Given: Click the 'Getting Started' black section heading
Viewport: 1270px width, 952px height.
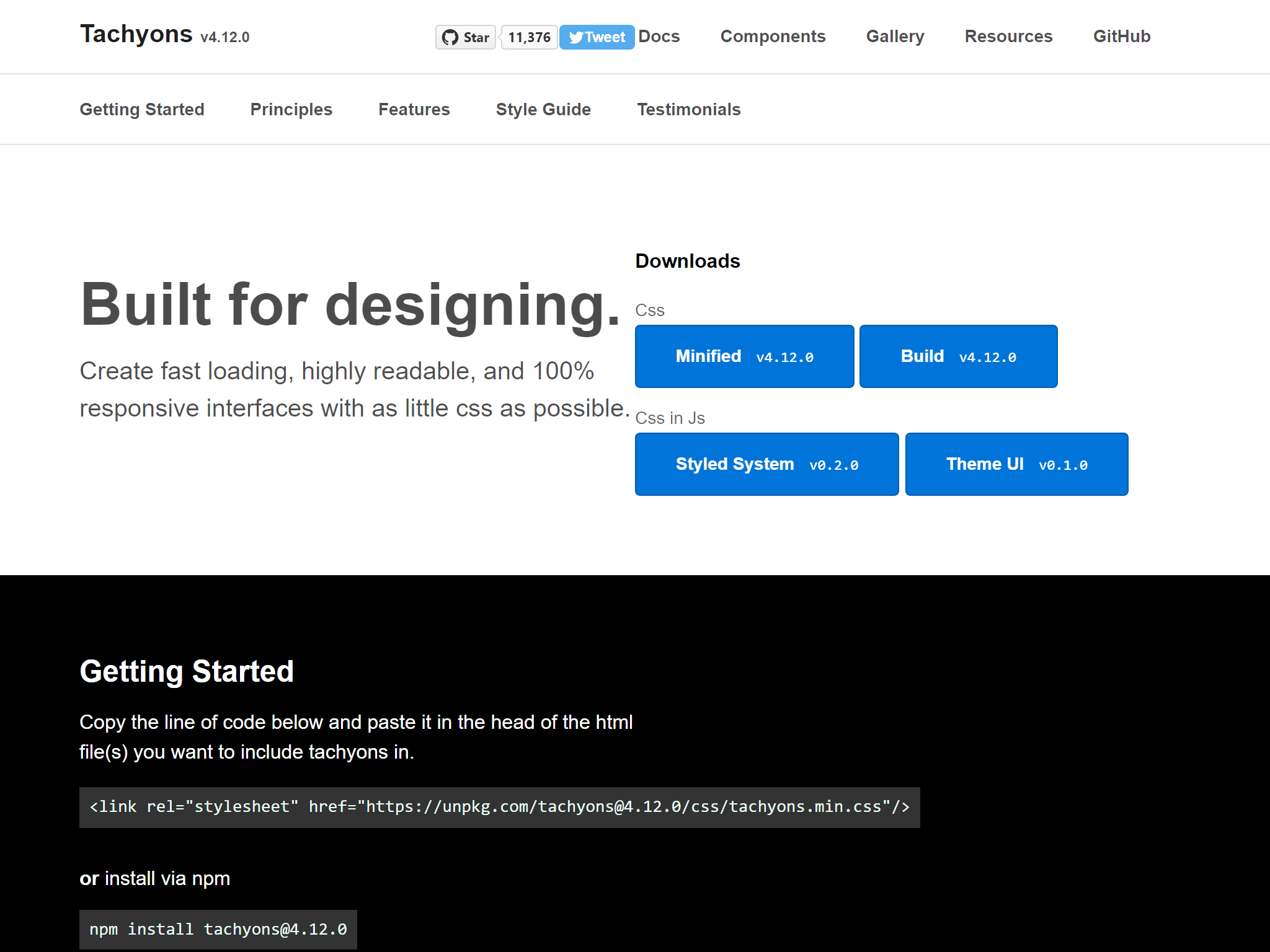Looking at the screenshot, I should 187,672.
